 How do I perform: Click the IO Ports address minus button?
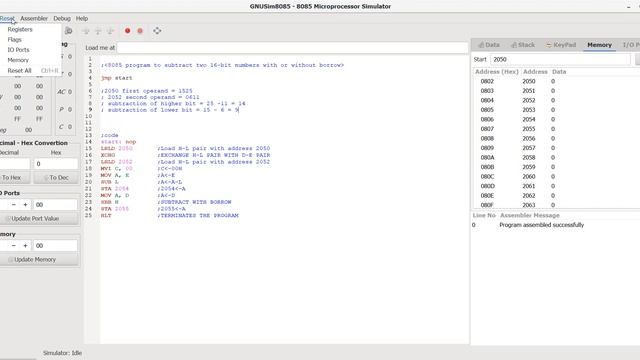13,204
